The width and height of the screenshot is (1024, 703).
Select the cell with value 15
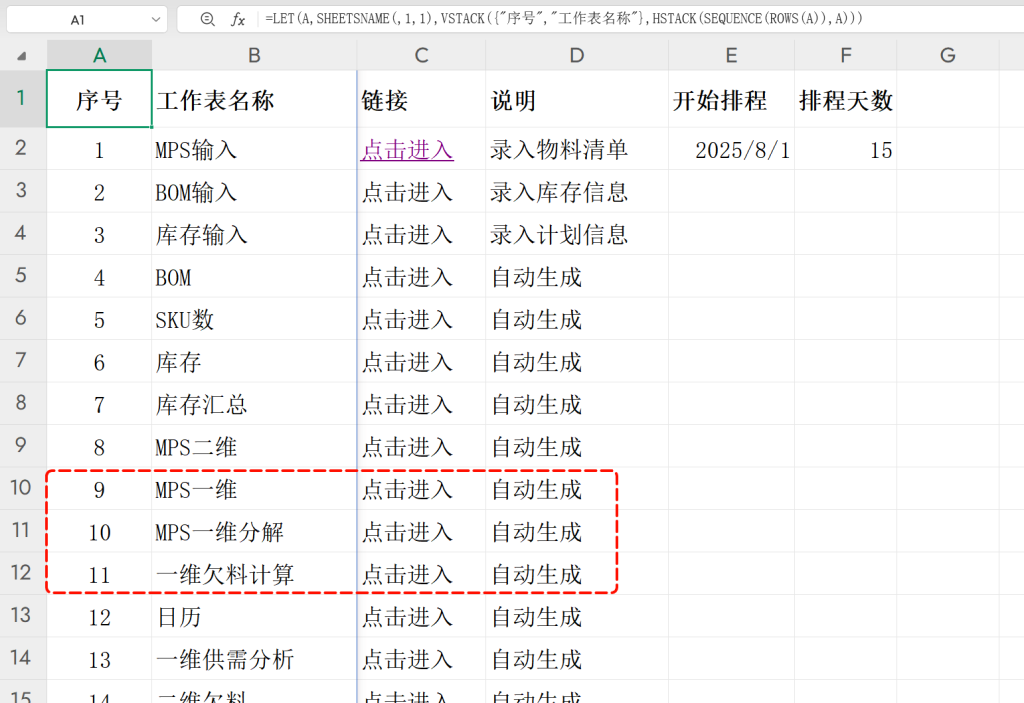(846, 150)
